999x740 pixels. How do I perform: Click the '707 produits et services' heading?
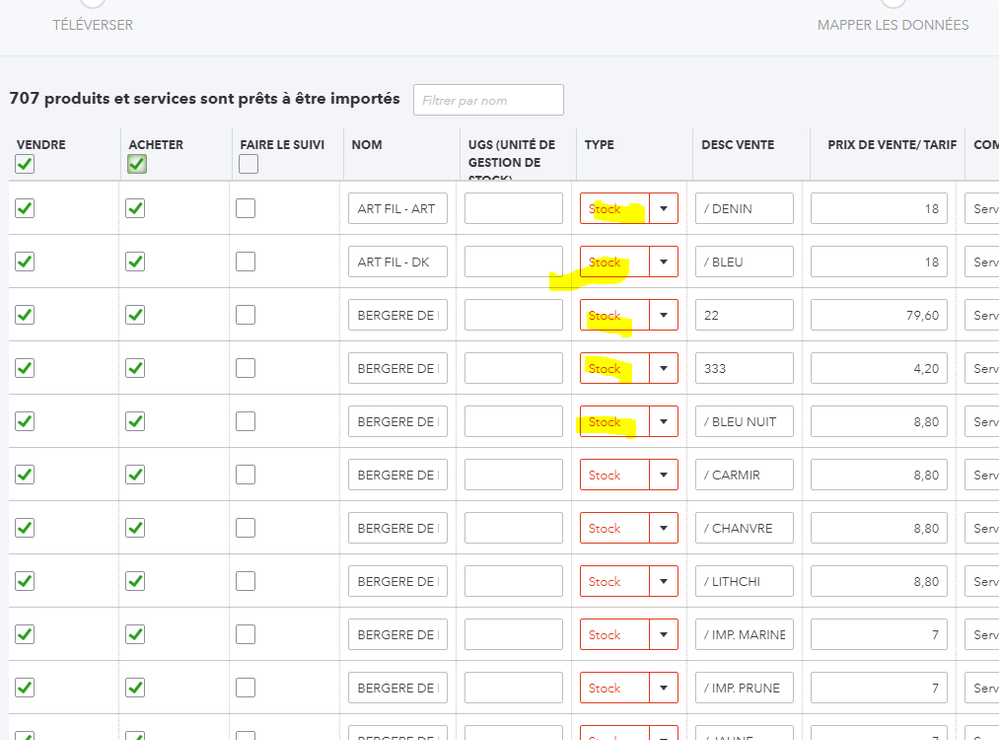[205, 99]
